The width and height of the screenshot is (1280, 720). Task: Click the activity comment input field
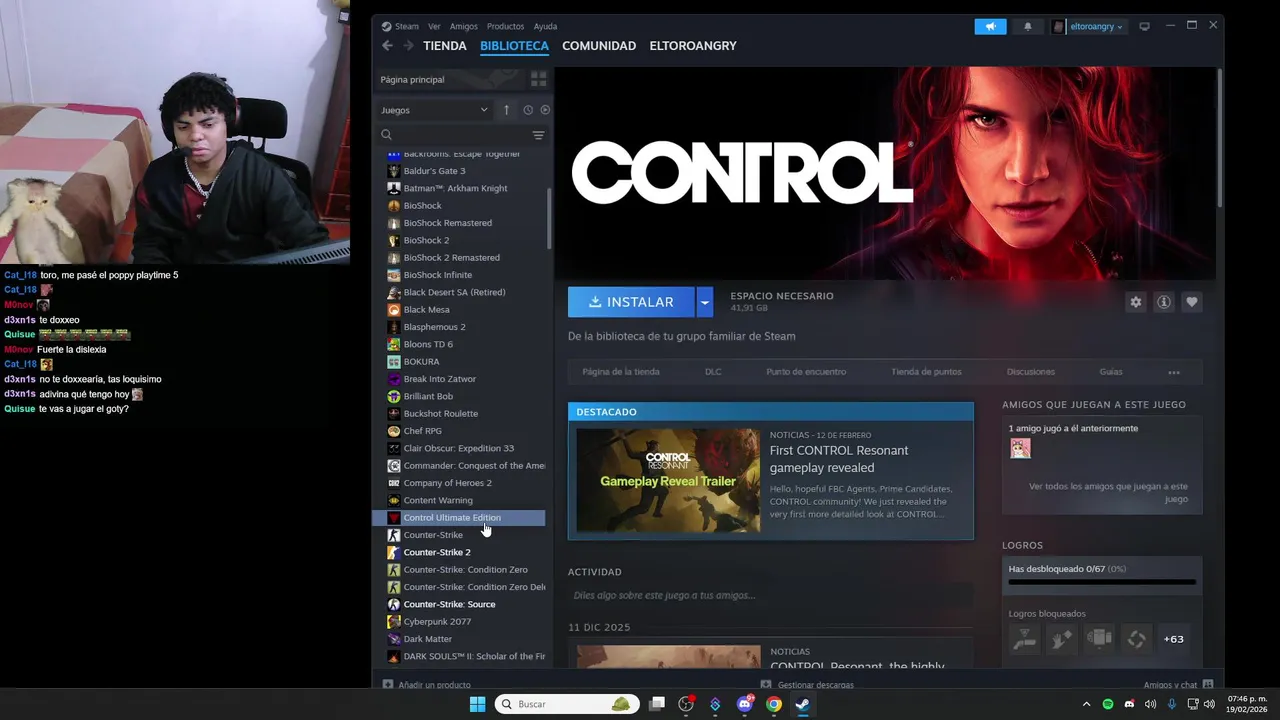(x=770, y=595)
